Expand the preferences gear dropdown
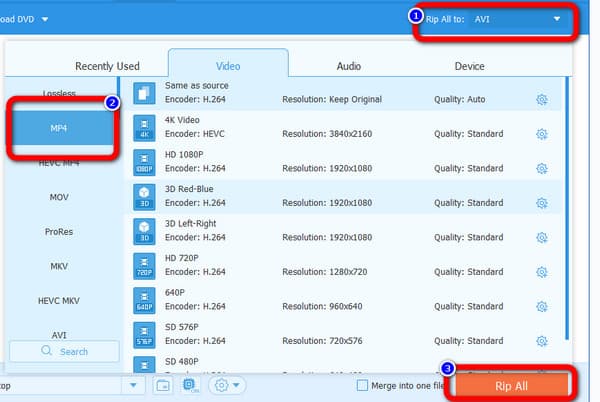 tap(227, 385)
